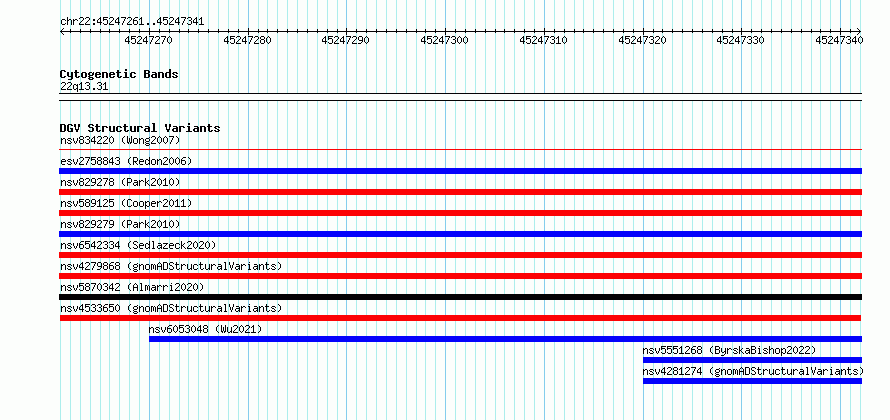Click the black nsv5870342 variant bar
The width and height of the screenshot is (890, 420).
[460, 297]
